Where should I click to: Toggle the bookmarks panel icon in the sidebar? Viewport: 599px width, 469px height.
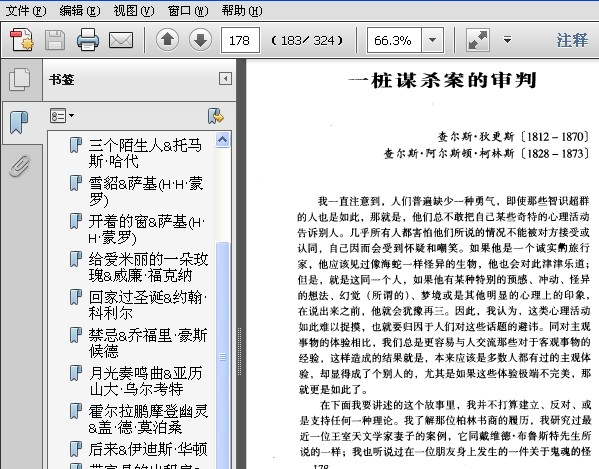[19, 123]
